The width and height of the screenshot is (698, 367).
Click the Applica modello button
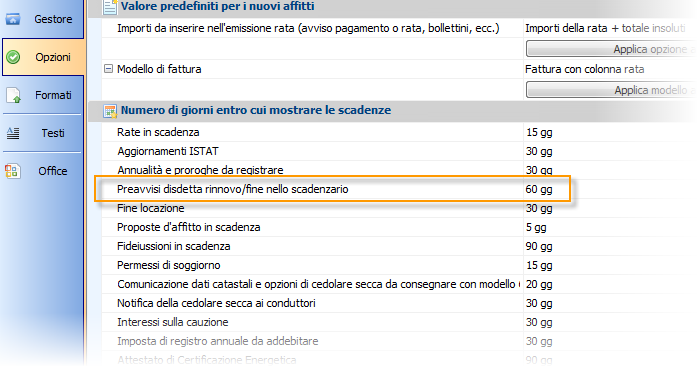coord(611,90)
